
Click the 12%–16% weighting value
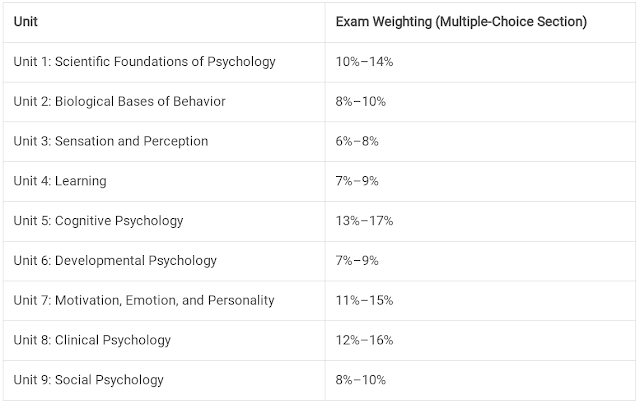(x=364, y=340)
